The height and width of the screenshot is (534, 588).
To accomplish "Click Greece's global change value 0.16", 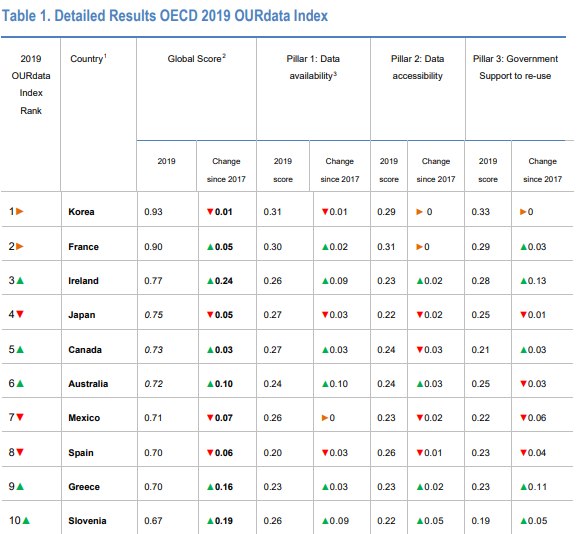I will pos(224,487).
